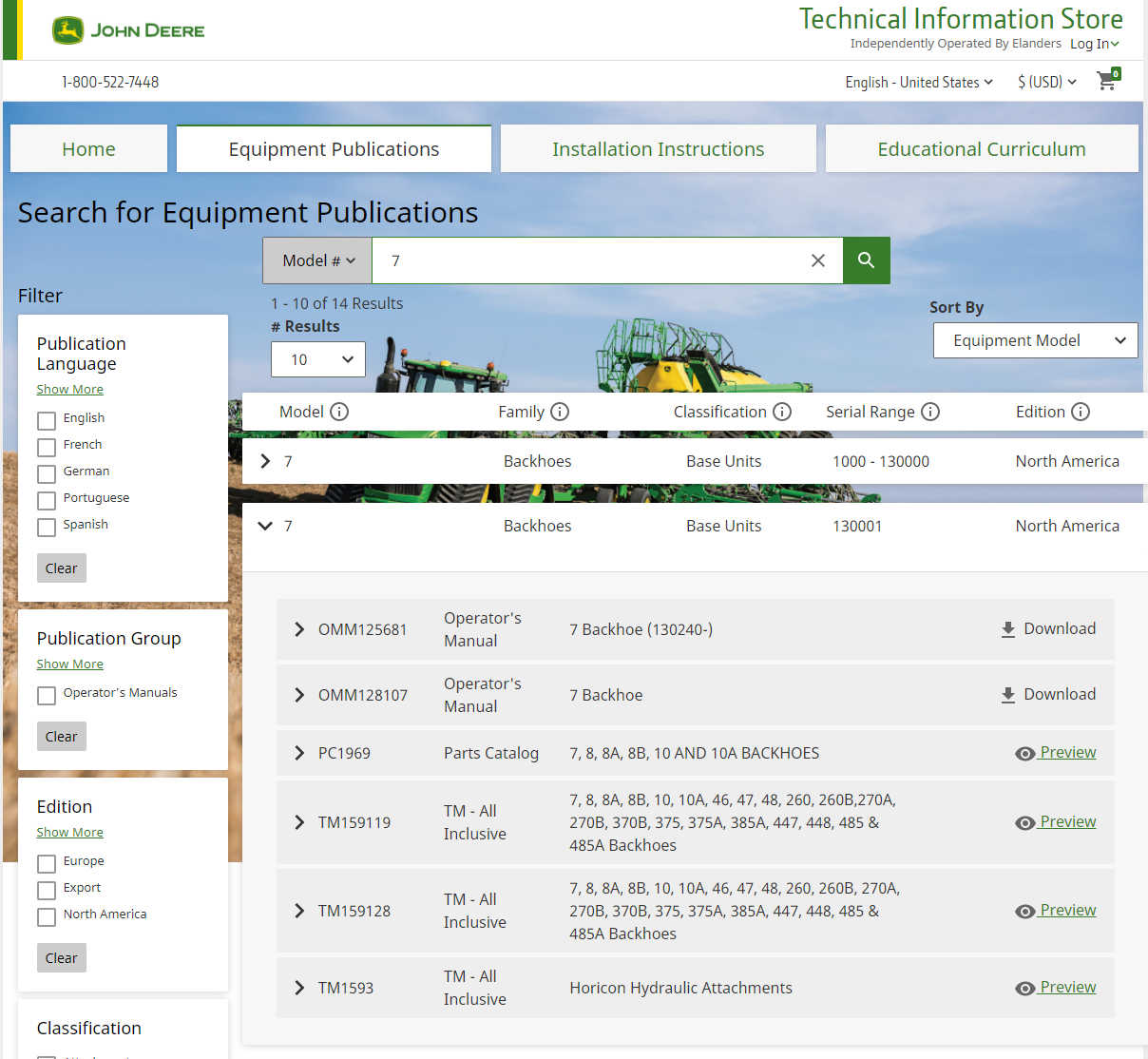Viewport: 1148px width, 1059px height.
Task: Select the Equipment Publications tab
Action: 334,149
